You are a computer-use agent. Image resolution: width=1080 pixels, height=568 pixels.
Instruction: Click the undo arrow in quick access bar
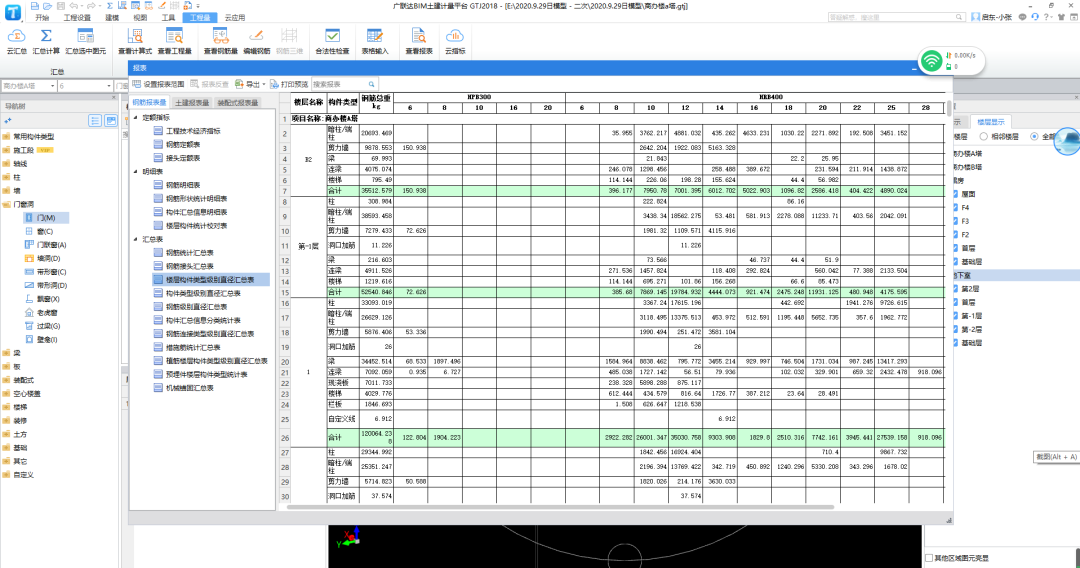pyautogui.click(x=73, y=6)
